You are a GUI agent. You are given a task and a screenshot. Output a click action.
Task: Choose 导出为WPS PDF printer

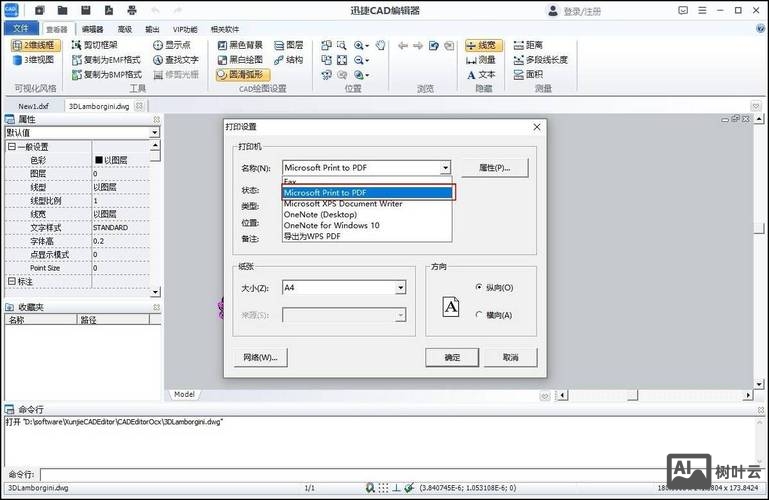pyautogui.click(x=367, y=236)
